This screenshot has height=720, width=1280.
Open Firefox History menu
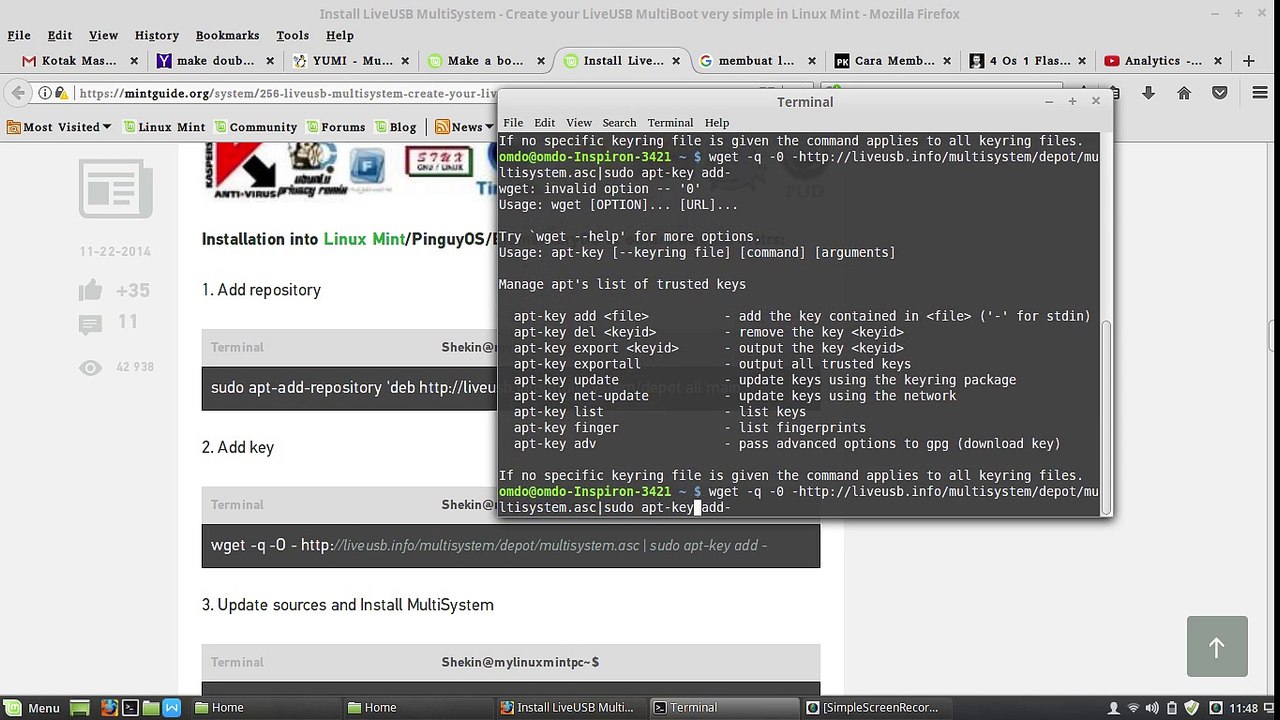click(157, 35)
